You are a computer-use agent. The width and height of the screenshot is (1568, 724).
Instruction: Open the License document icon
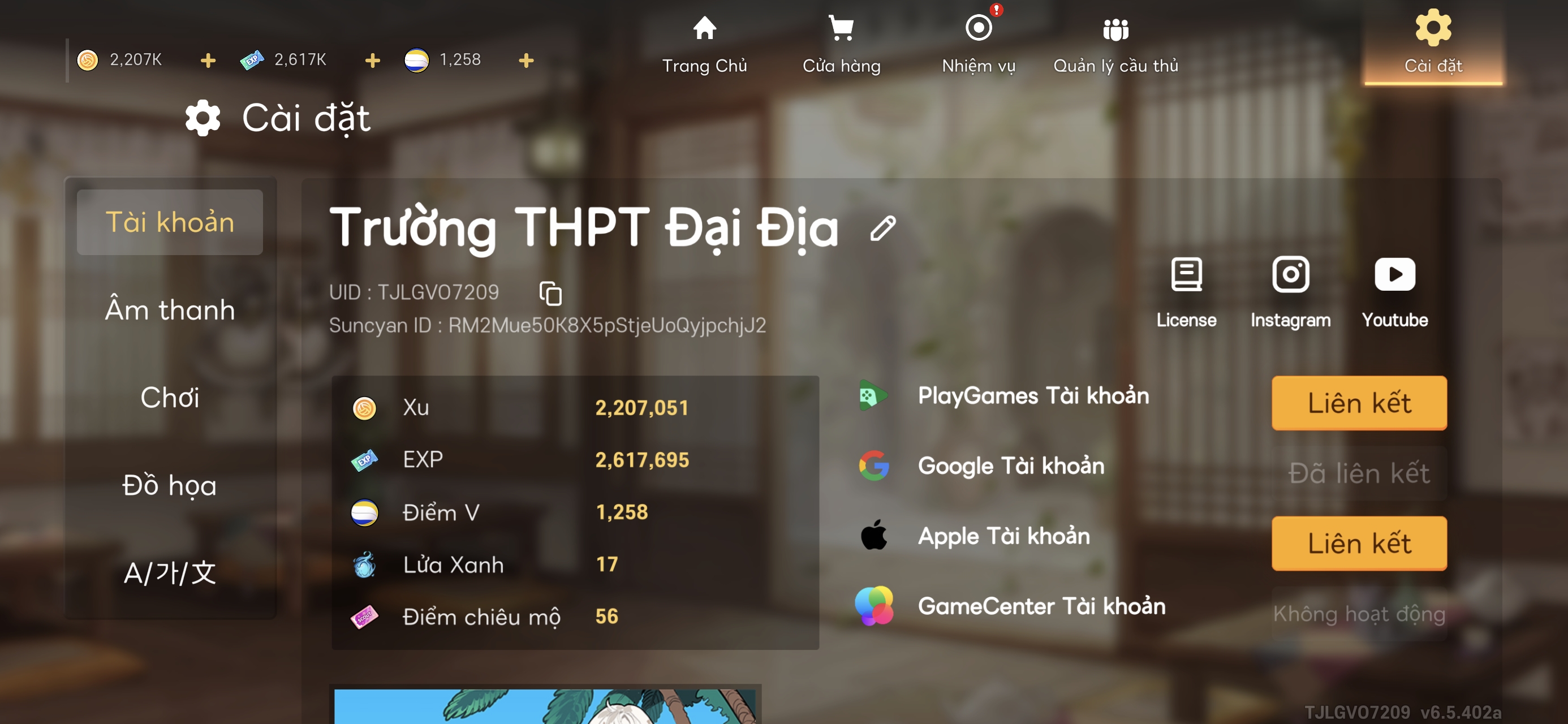1186,275
